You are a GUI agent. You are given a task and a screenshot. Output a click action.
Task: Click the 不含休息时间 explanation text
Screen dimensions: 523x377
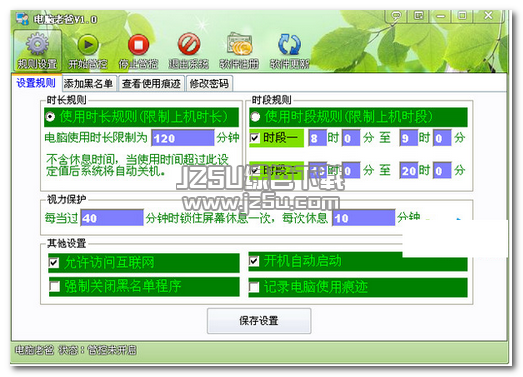(137, 165)
